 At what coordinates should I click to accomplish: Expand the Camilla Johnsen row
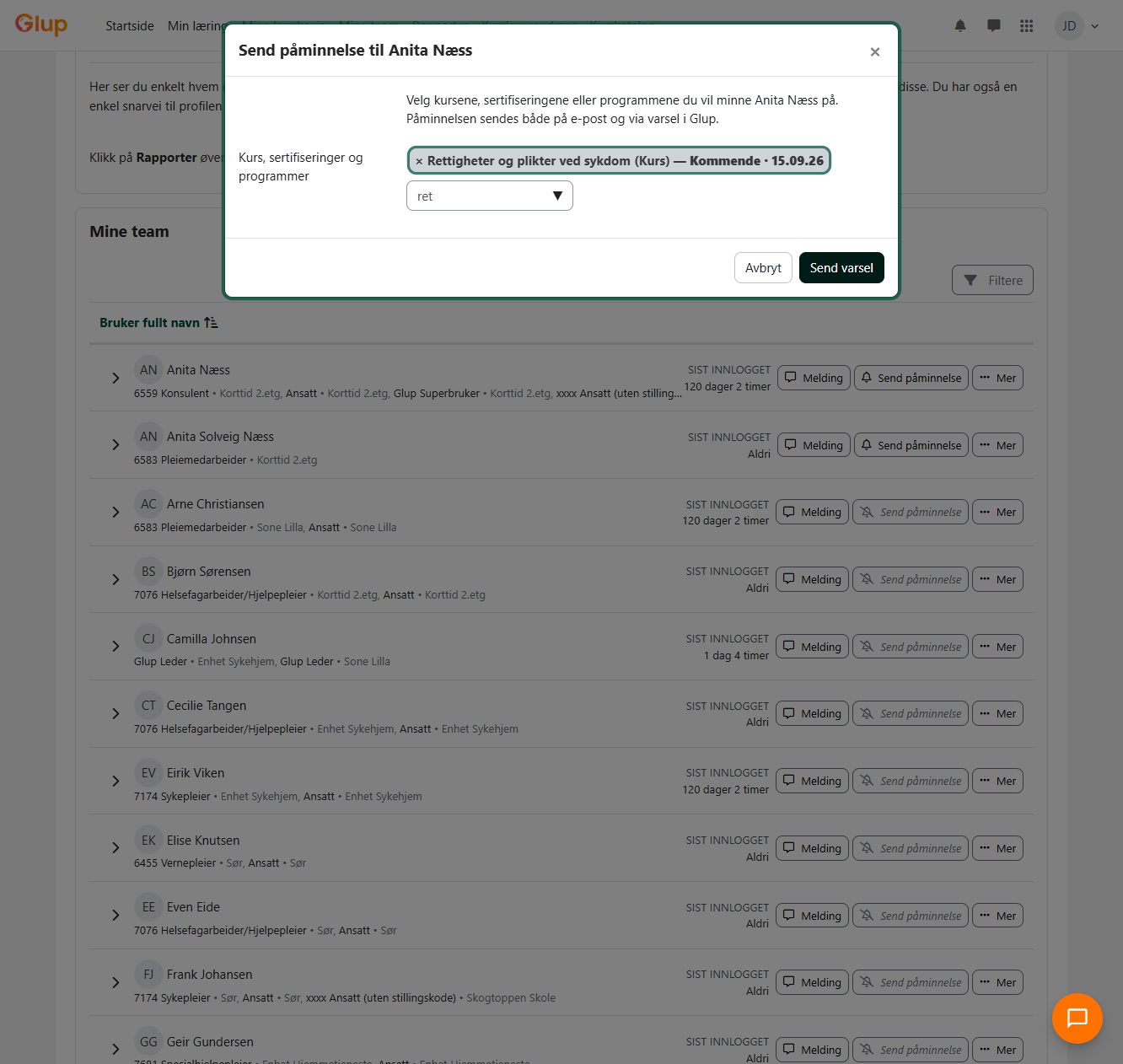(116, 647)
